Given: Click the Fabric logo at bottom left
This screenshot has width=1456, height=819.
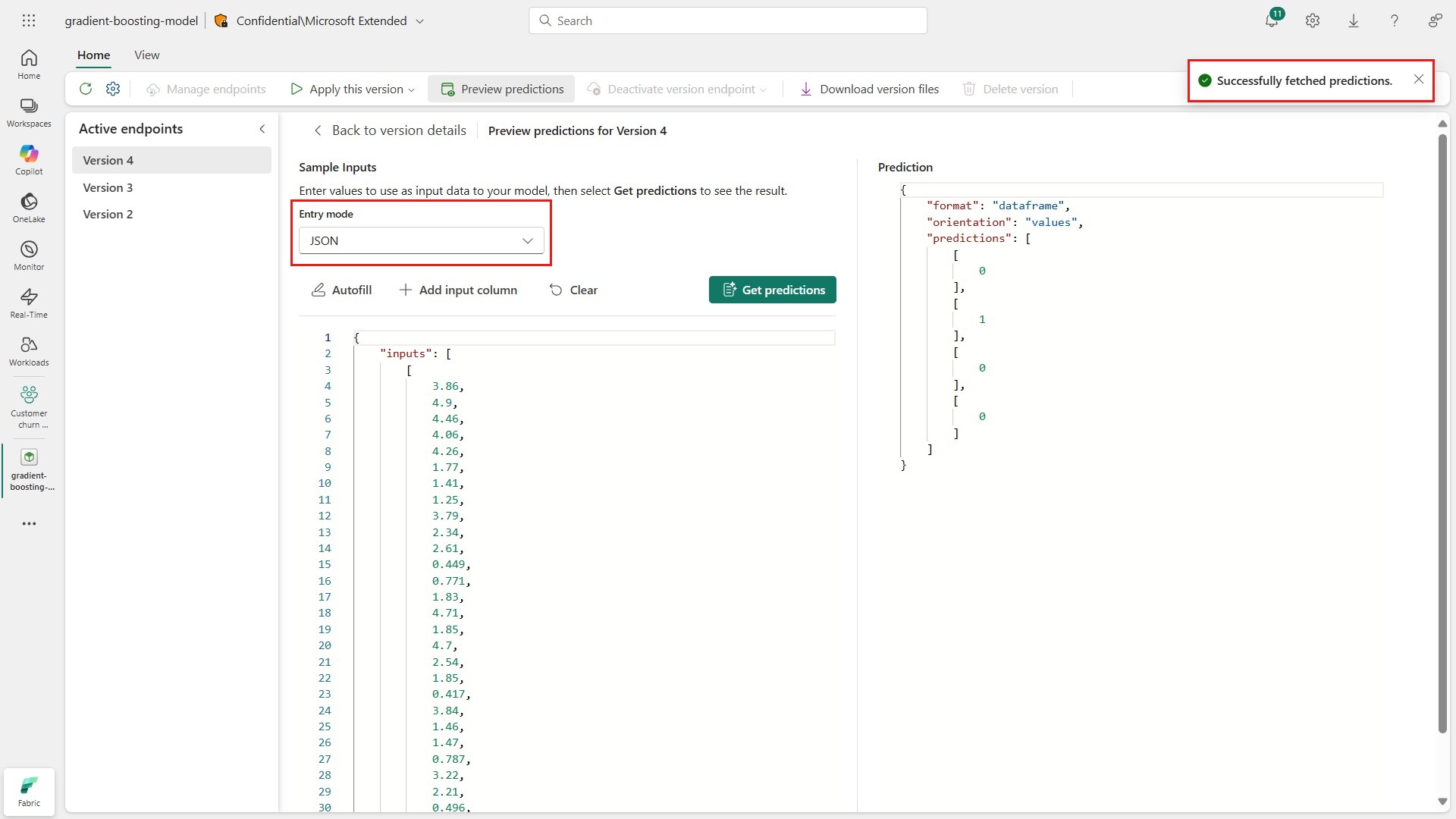Looking at the screenshot, I should 29,792.
